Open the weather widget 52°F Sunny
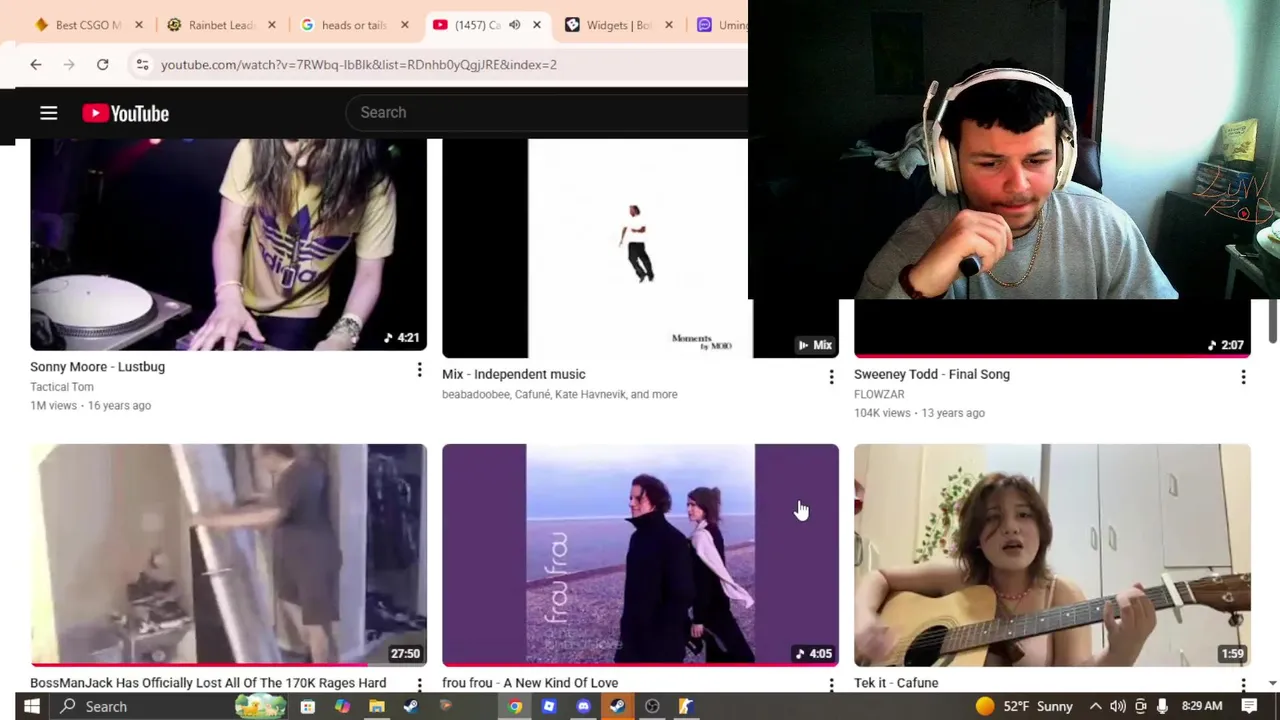Screen dimensions: 1280x720 1024,706
